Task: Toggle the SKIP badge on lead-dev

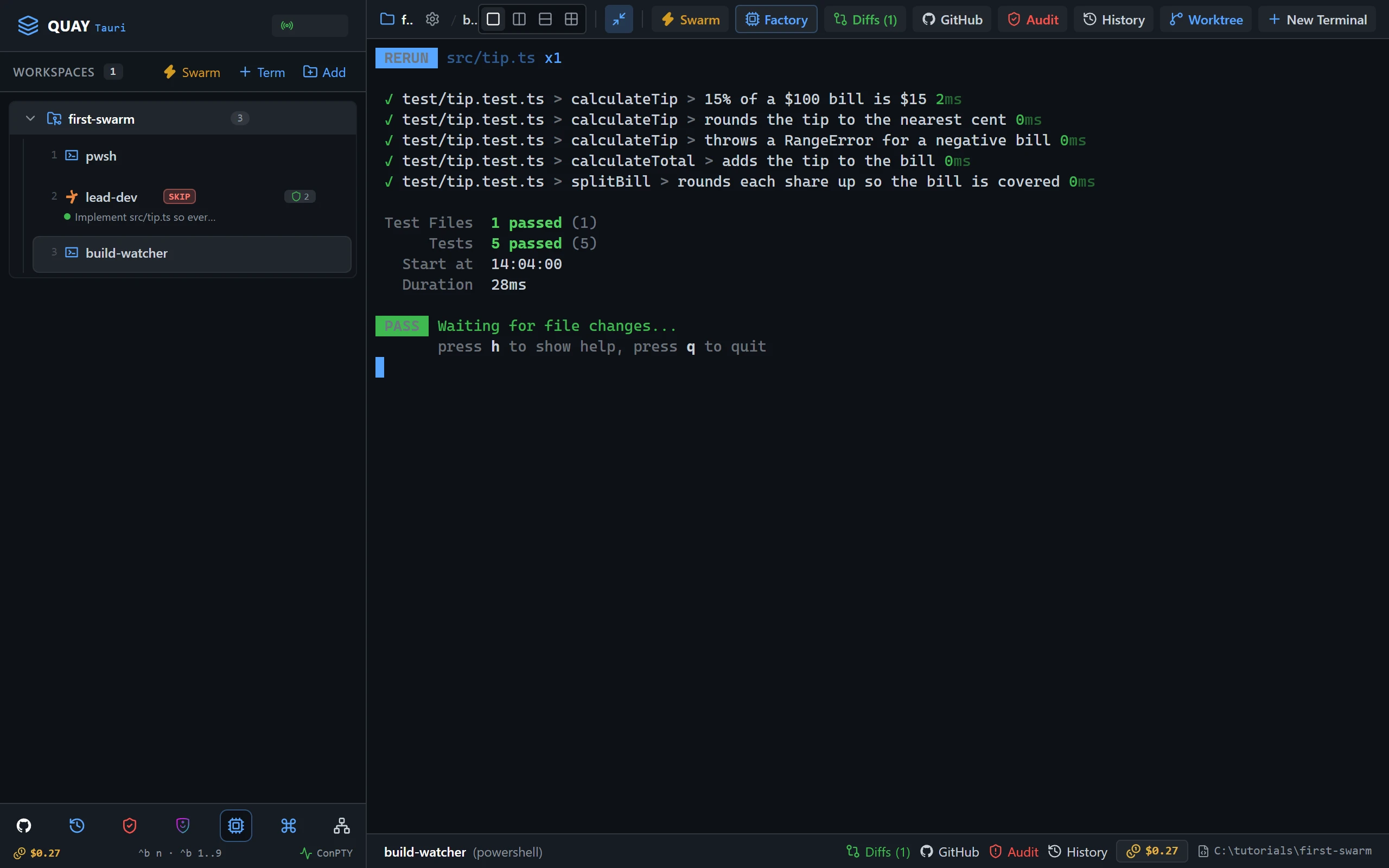Action: [180, 196]
